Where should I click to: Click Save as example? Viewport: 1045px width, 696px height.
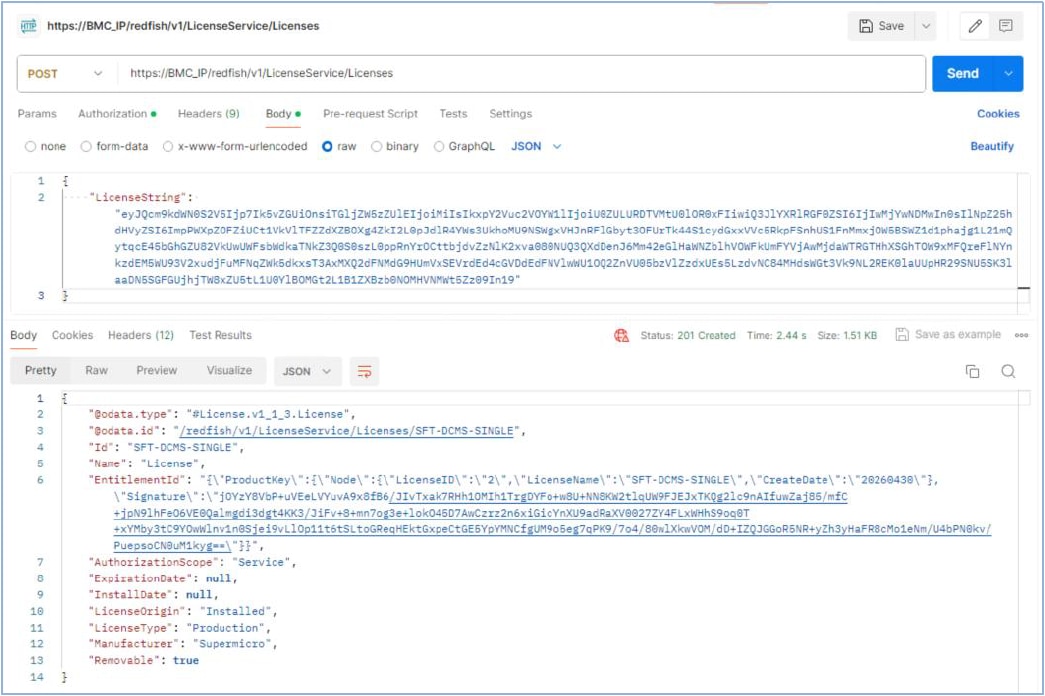coord(948,335)
